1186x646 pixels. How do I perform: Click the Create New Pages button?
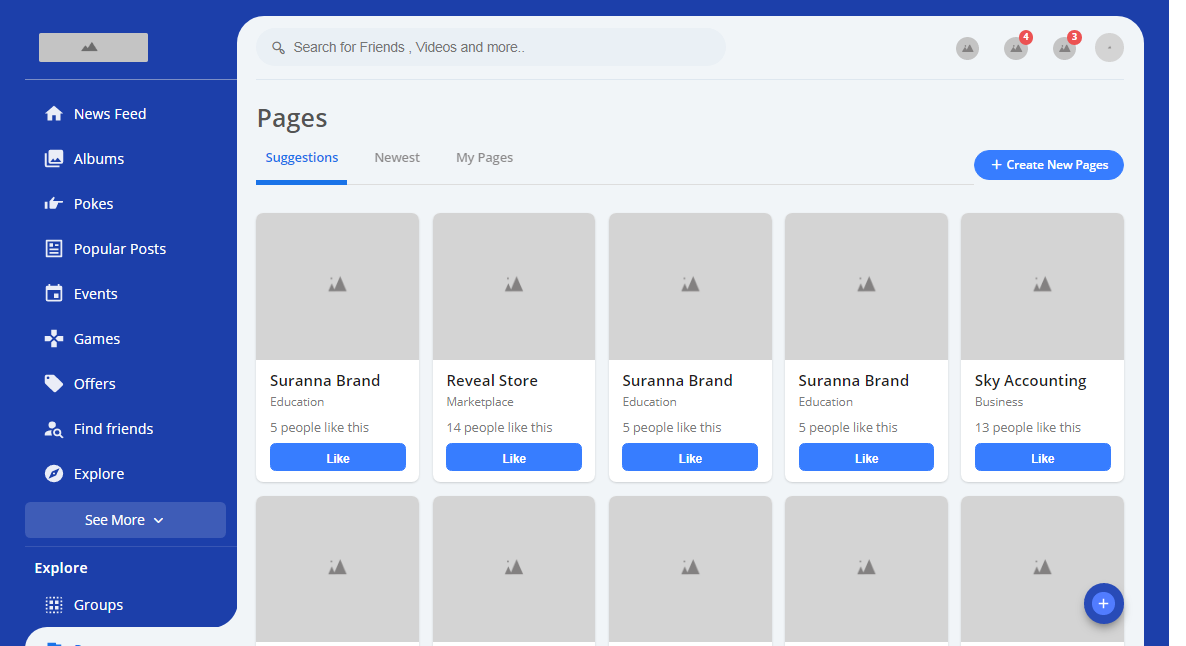(1048, 165)
